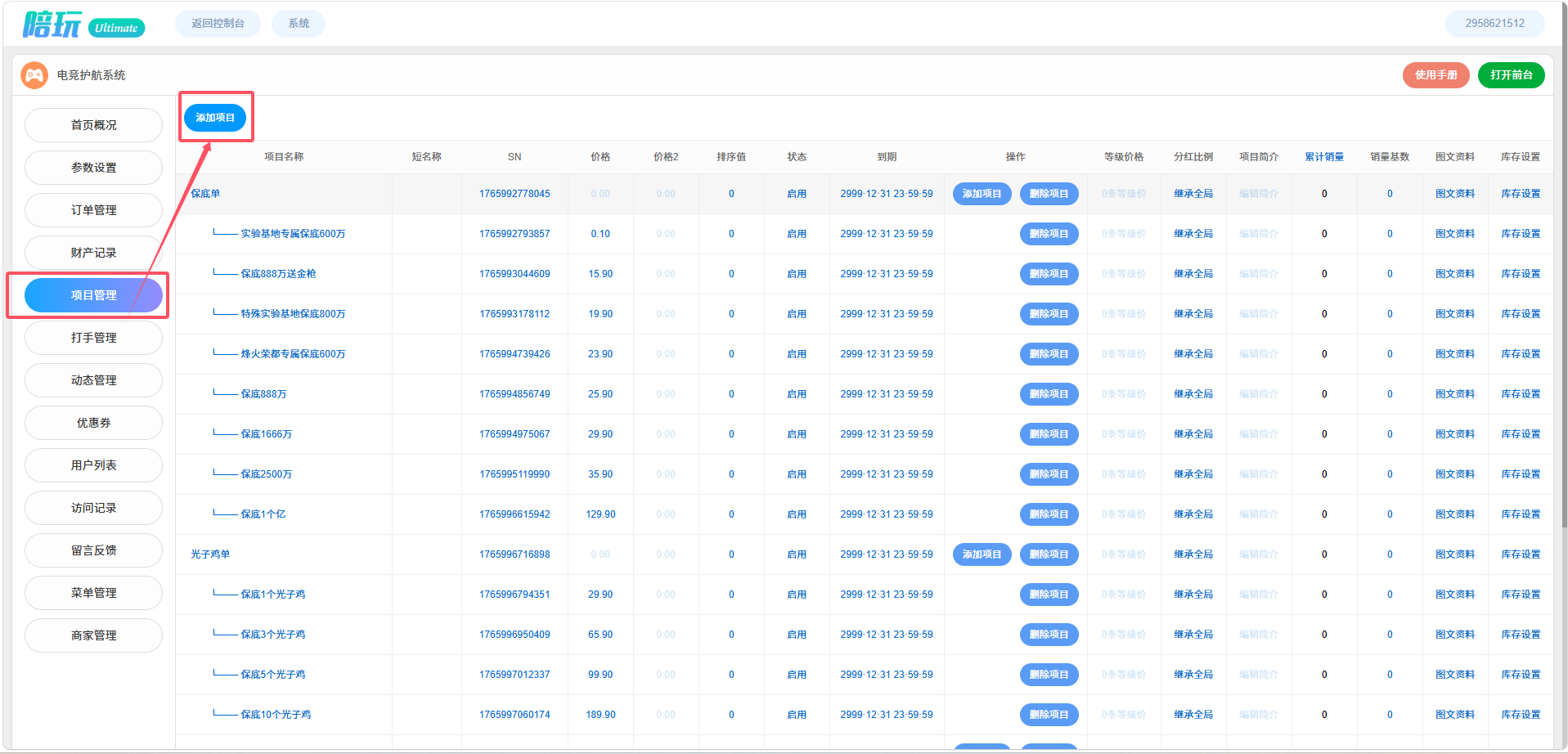Open 商家管理 in the sidebar

point(93,635)
